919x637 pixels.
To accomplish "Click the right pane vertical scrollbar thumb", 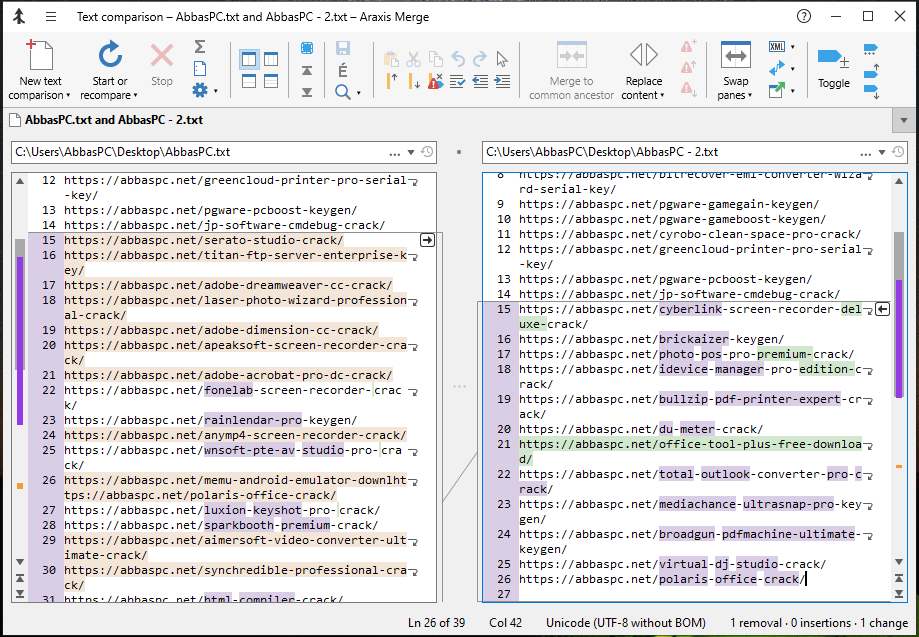I will (899, 314).
